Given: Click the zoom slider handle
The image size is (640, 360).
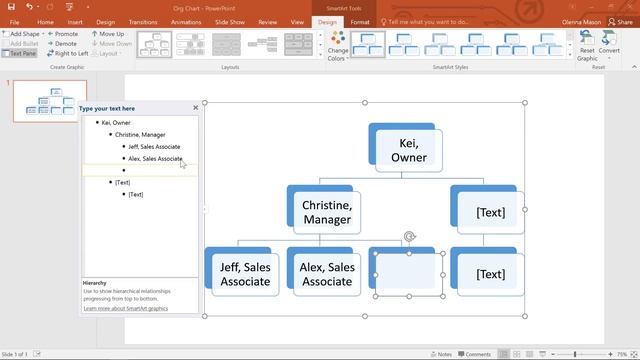Looking at the screenshot, I should coord(575,354).
